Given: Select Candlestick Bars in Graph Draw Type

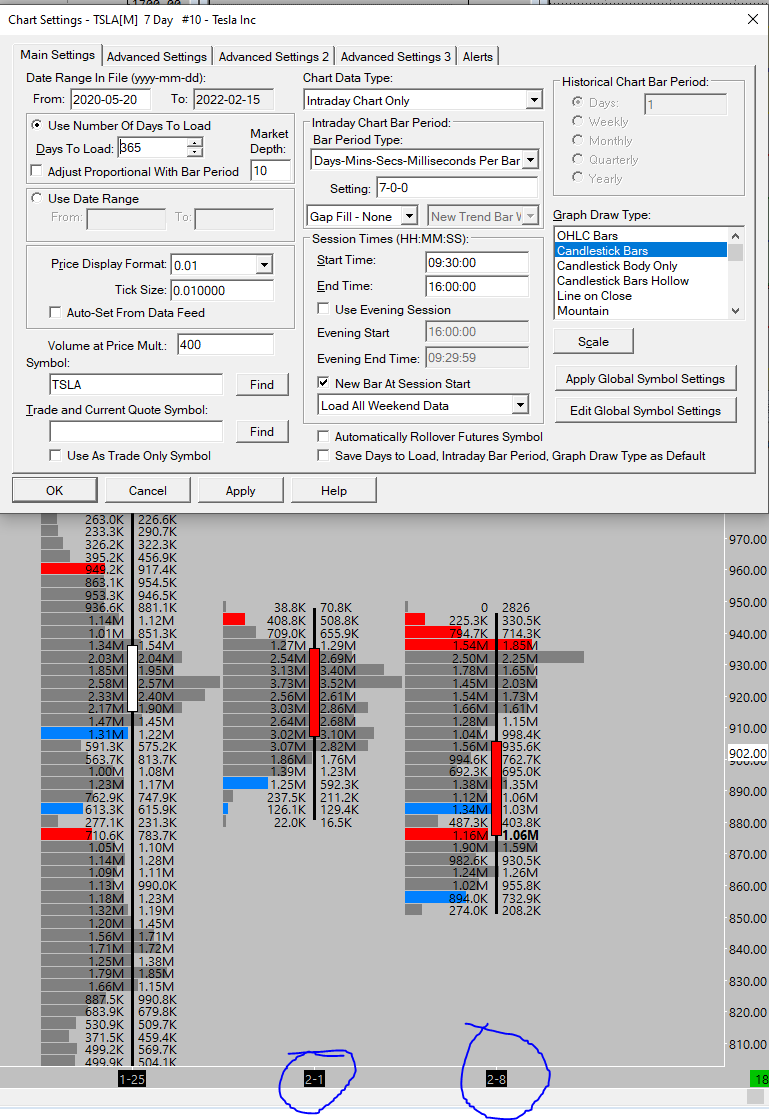Looking at the screenshot, I should coord(641,251).
